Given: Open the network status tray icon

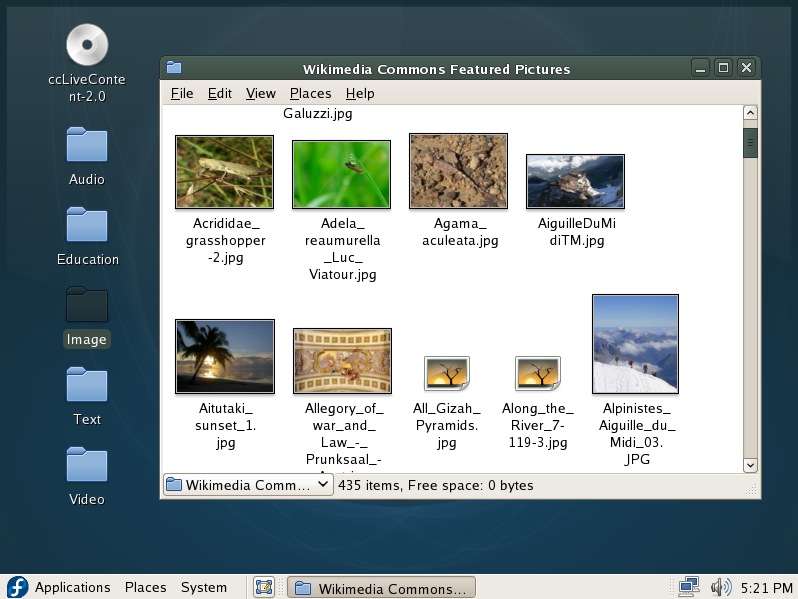Looking at the screenshot, I should (689, 587).
